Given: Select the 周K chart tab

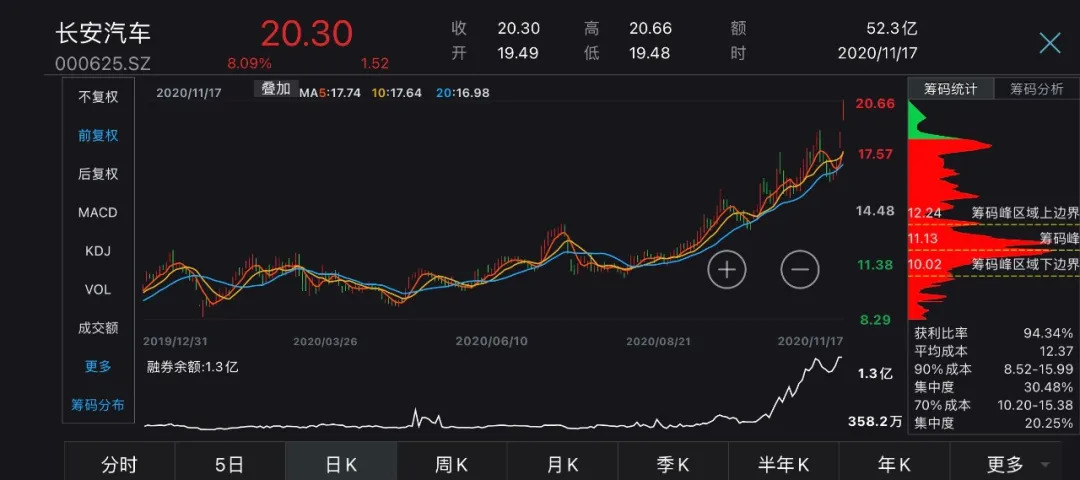Looking at the screenshot, I should pyautogui.click(x=452, y=465).
